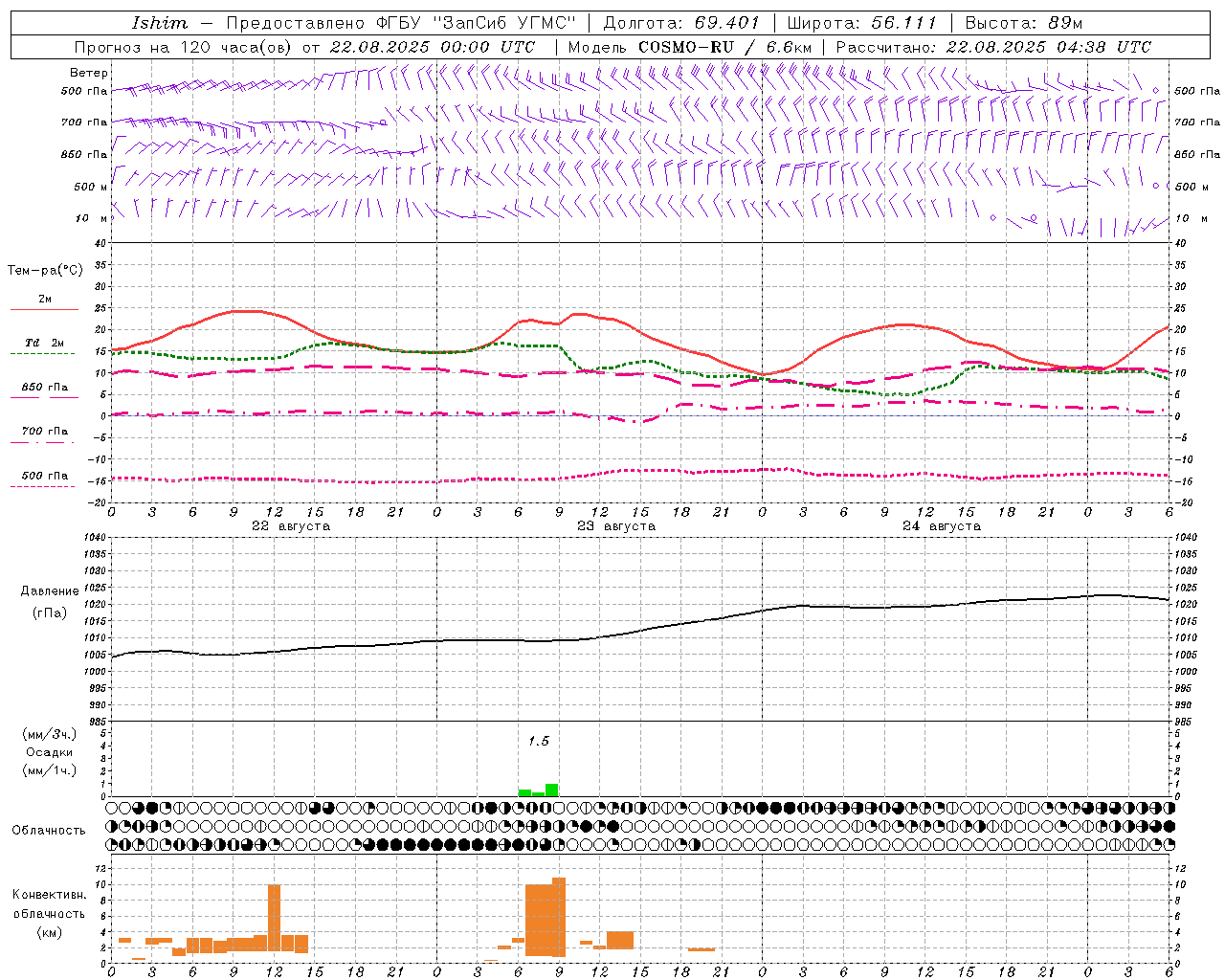The height and width of the screenshot is (980, 1225).
Task: Click red line sample under "2м" legend
Action: pyautogui.click(x=44, y=310)
